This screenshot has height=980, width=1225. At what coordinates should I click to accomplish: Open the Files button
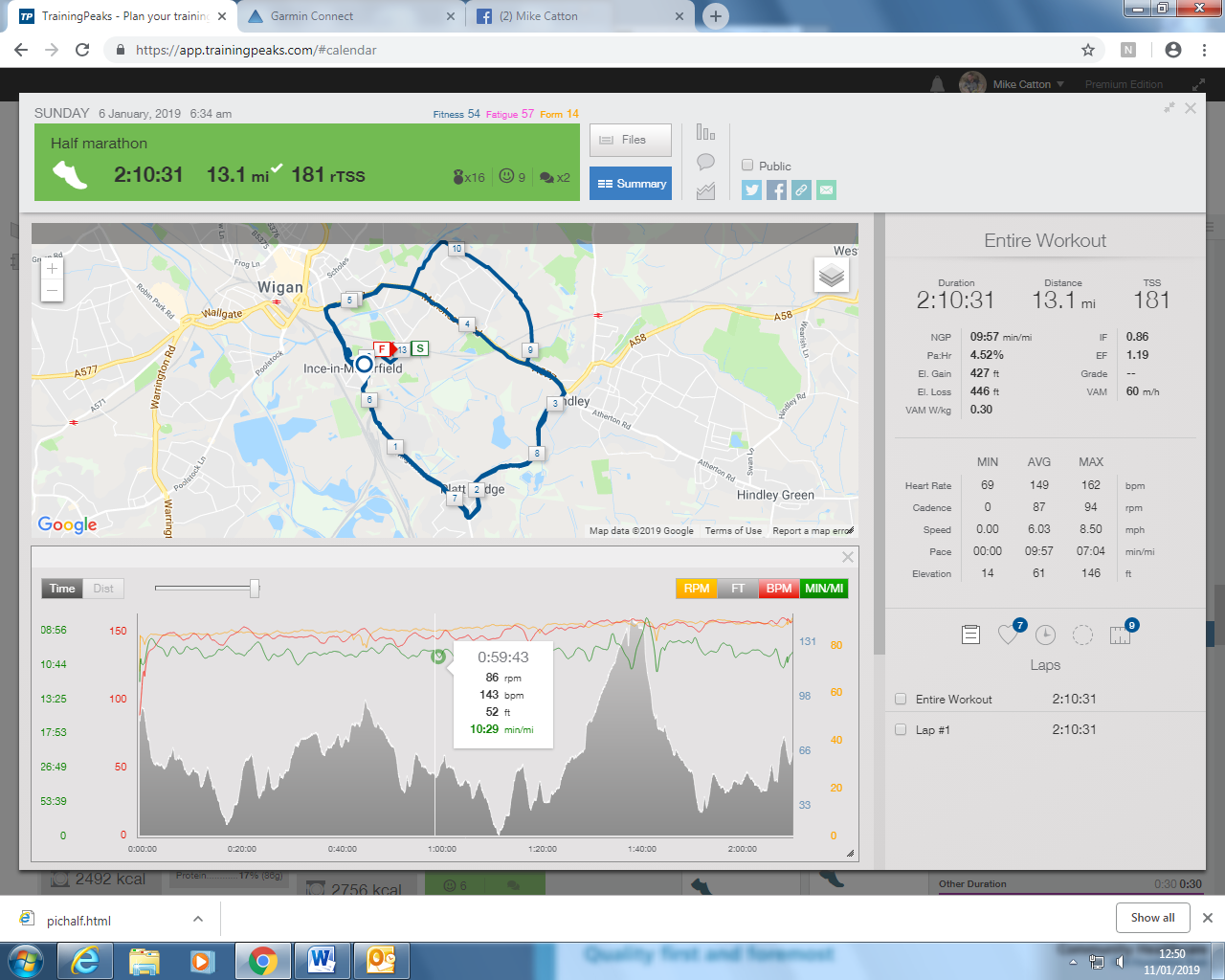click(630, 140)
